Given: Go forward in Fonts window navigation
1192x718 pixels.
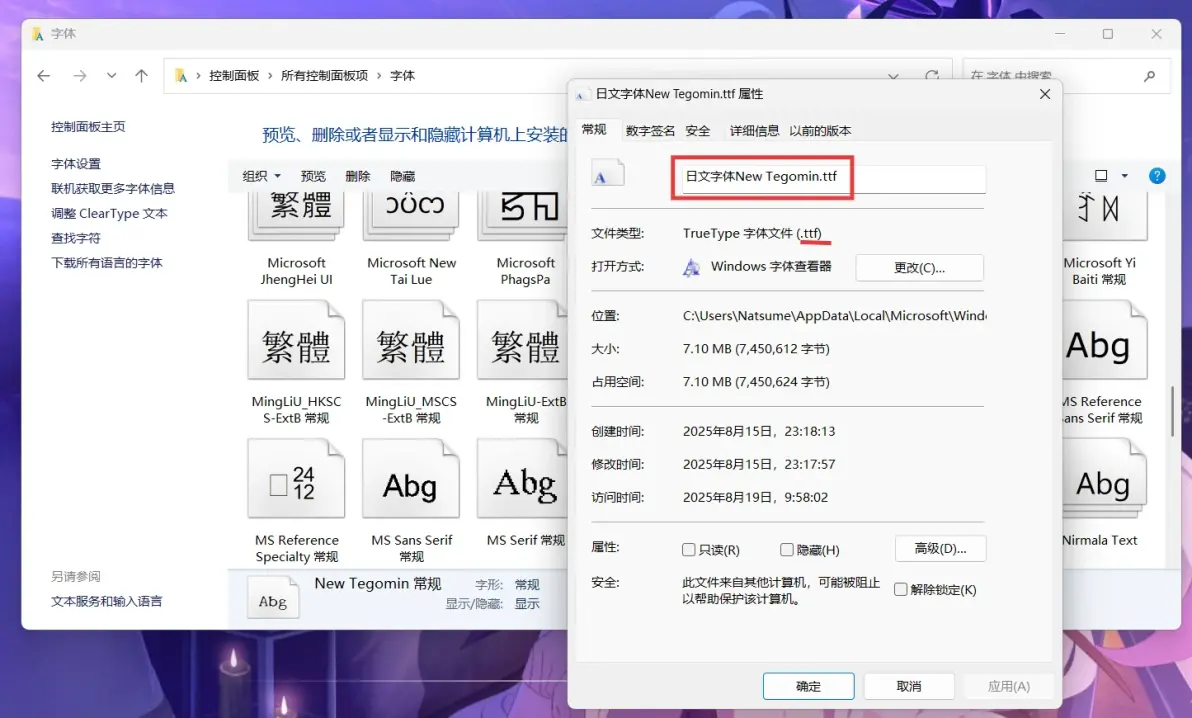Looking at the screenshot, I should click(80, 75).
